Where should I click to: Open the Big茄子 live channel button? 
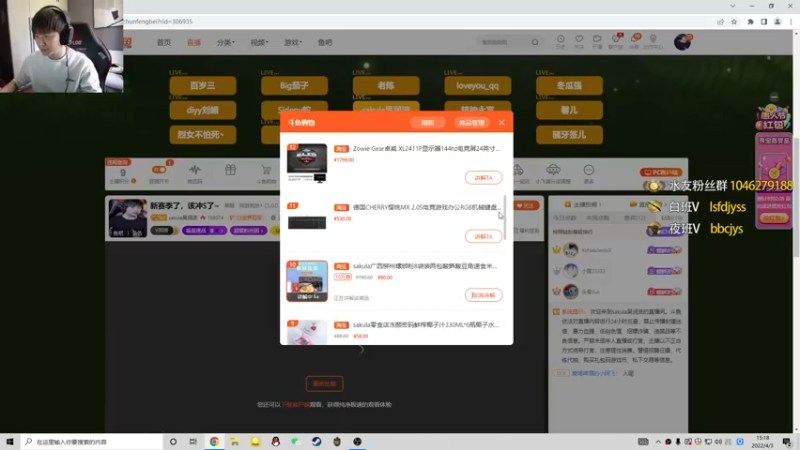(x=294, y=86)
